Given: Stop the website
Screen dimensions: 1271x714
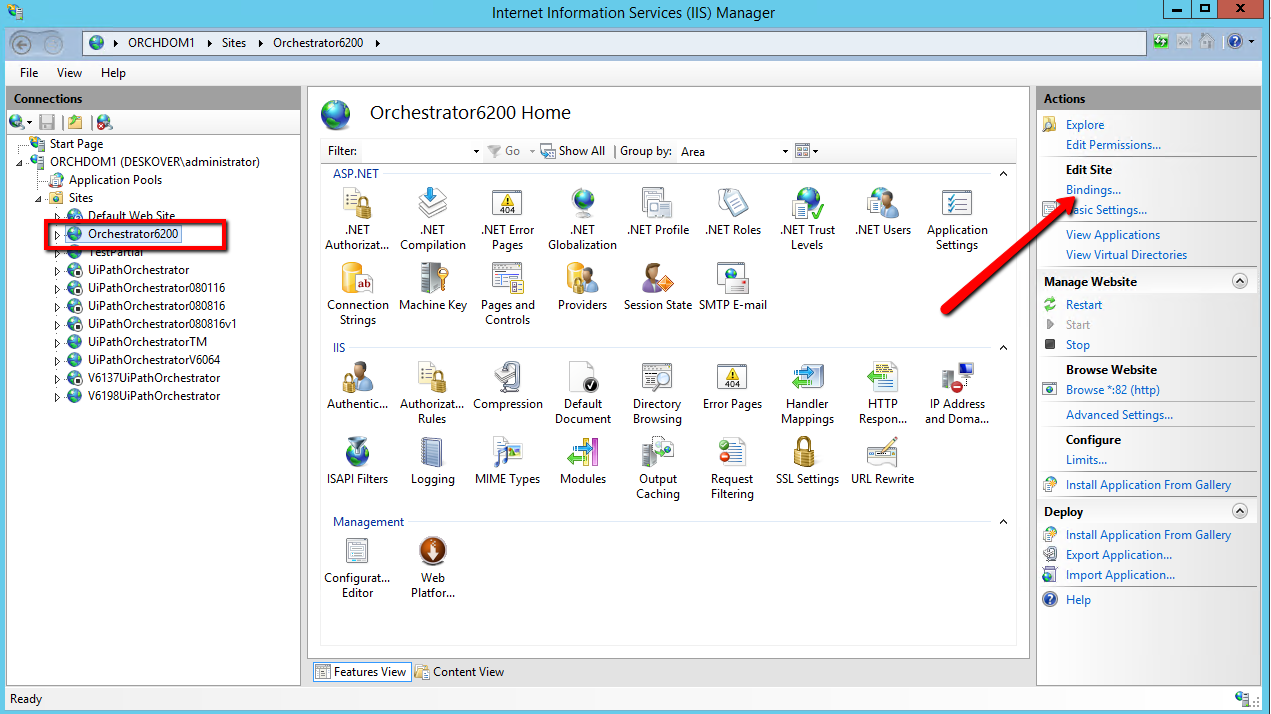Looking at the screenshot, I should 1077,345.
